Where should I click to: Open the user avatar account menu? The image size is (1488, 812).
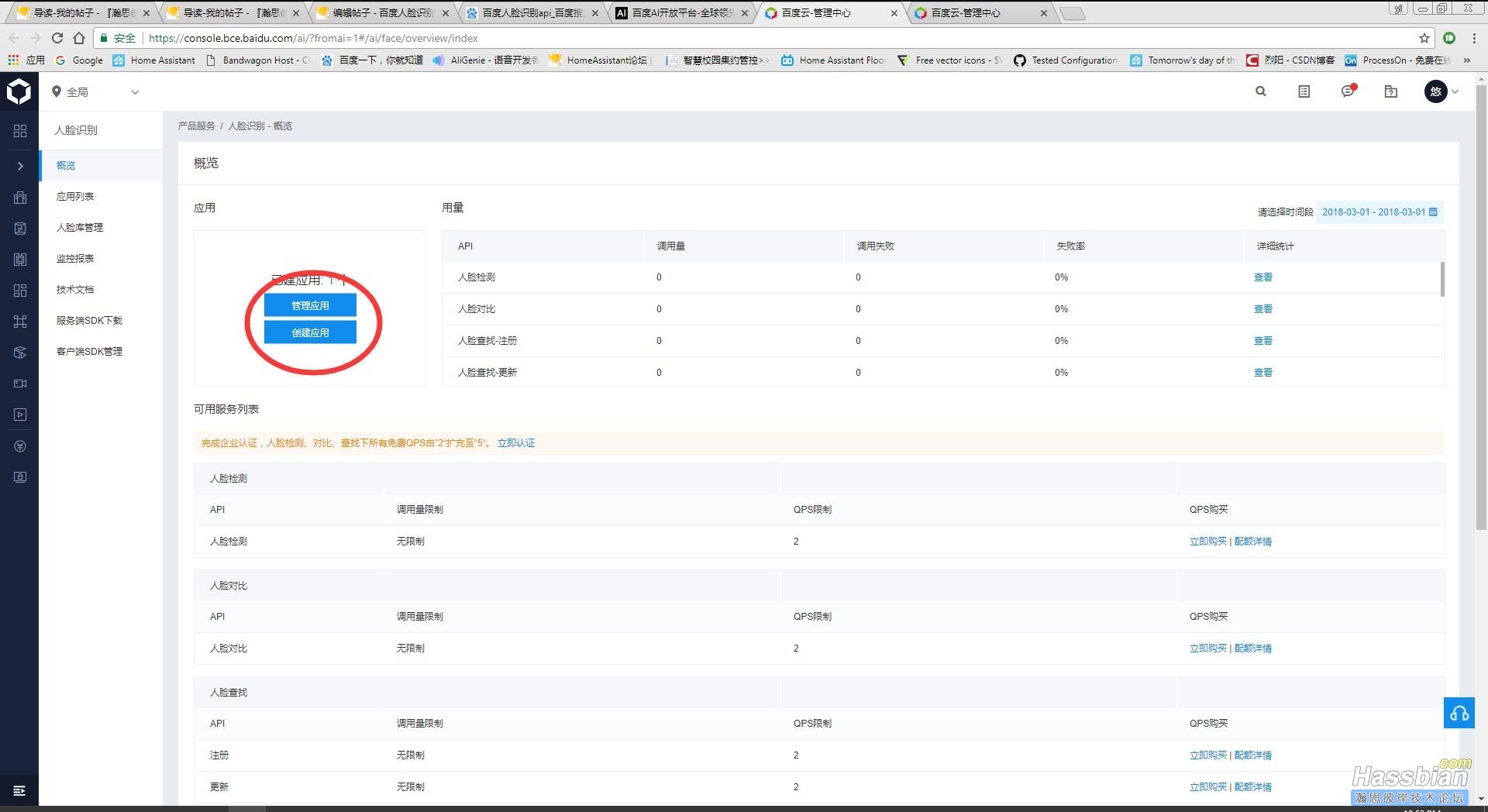[1441, 91]
